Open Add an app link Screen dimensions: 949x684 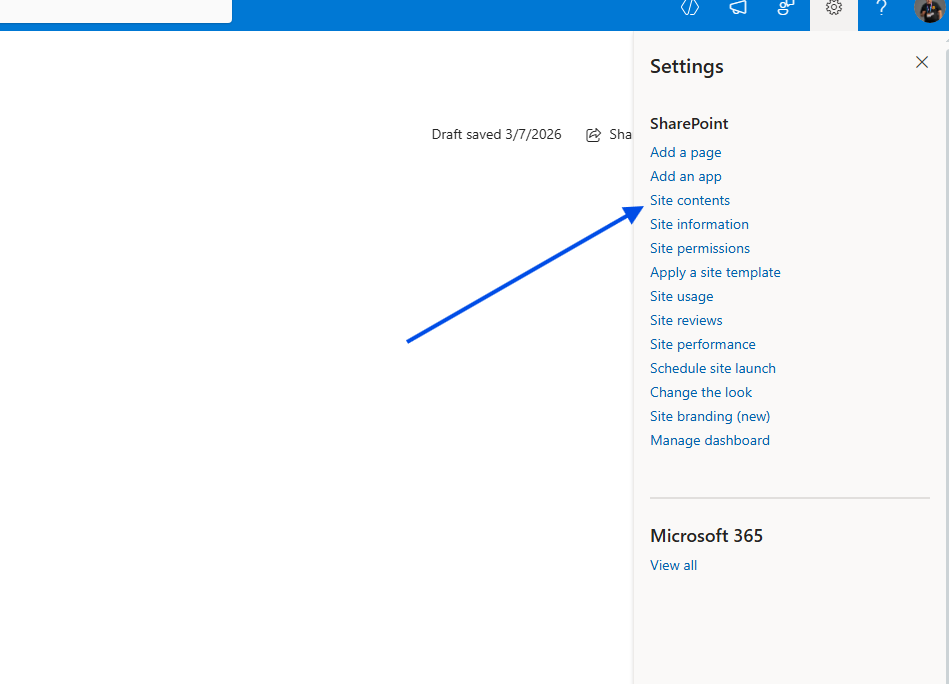pos(685,176)
